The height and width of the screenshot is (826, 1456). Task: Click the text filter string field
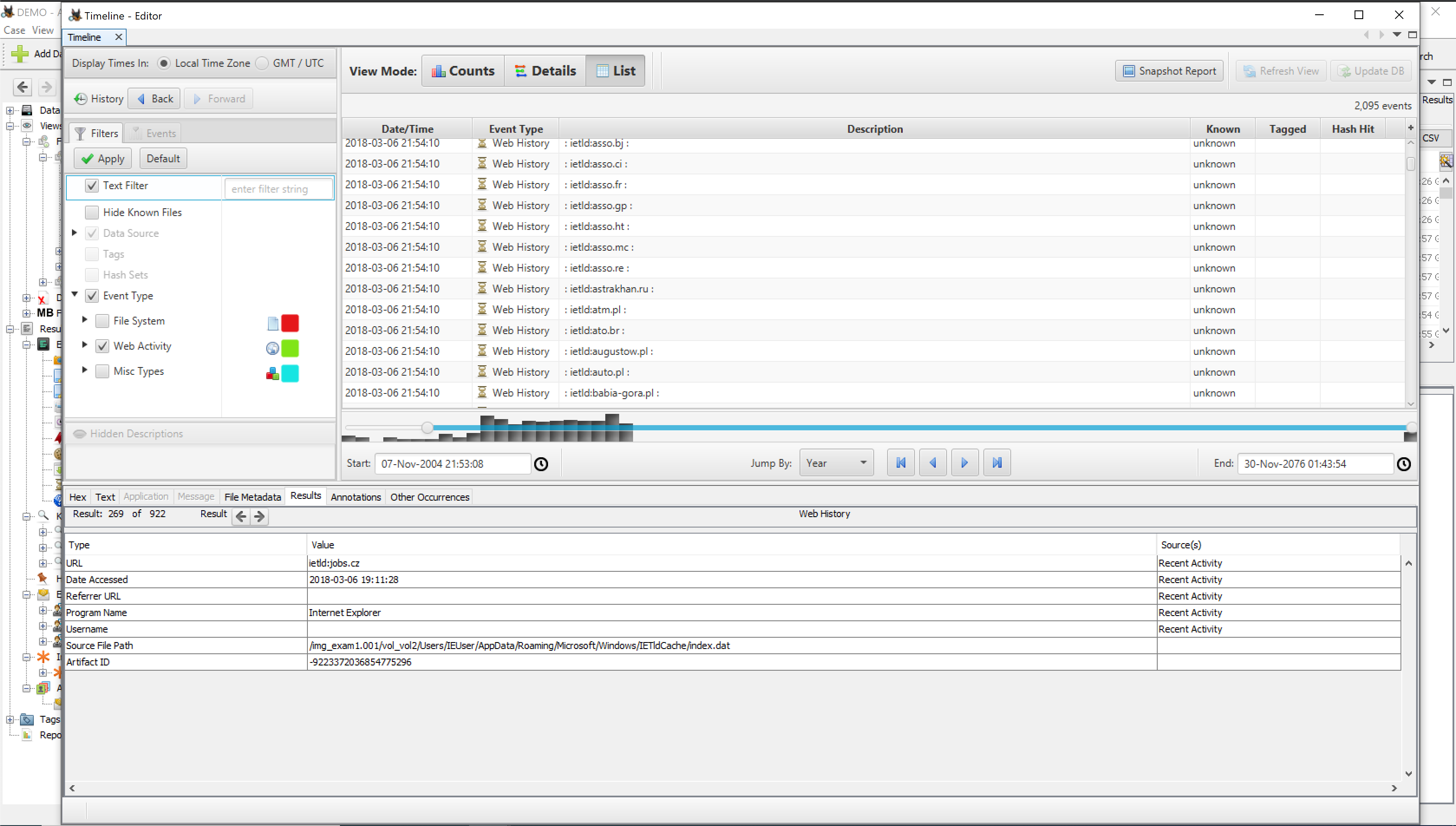[x=278, y=189]
